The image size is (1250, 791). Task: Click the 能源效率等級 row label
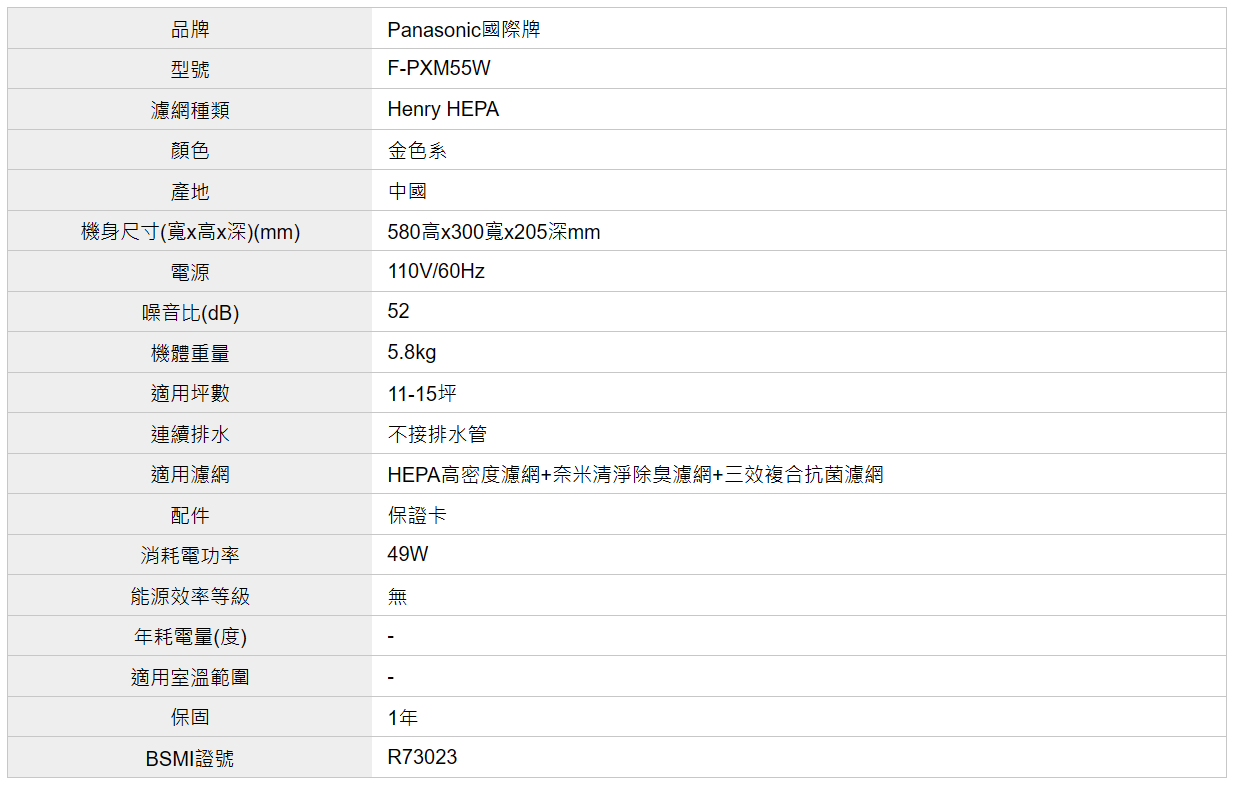(190, 596)
